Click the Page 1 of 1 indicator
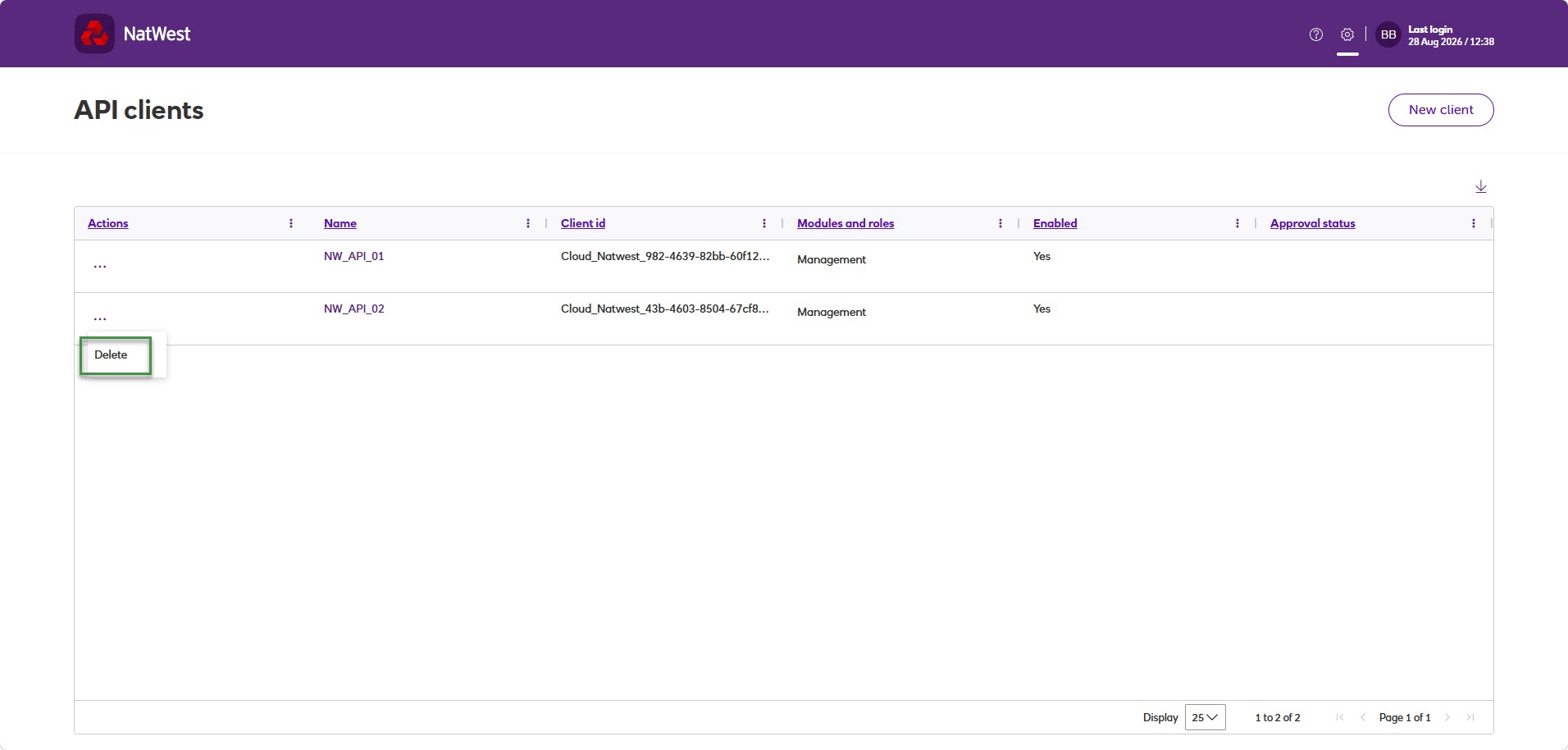Image resolution: width=1568 pixels, height=750 pixels. pos(1405,717)
